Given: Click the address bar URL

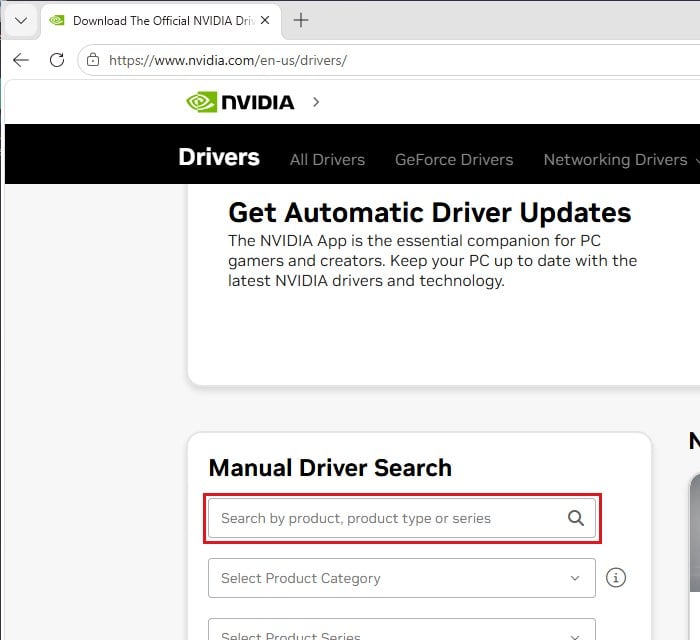Looking at the screenshot, I should [228, 60].
